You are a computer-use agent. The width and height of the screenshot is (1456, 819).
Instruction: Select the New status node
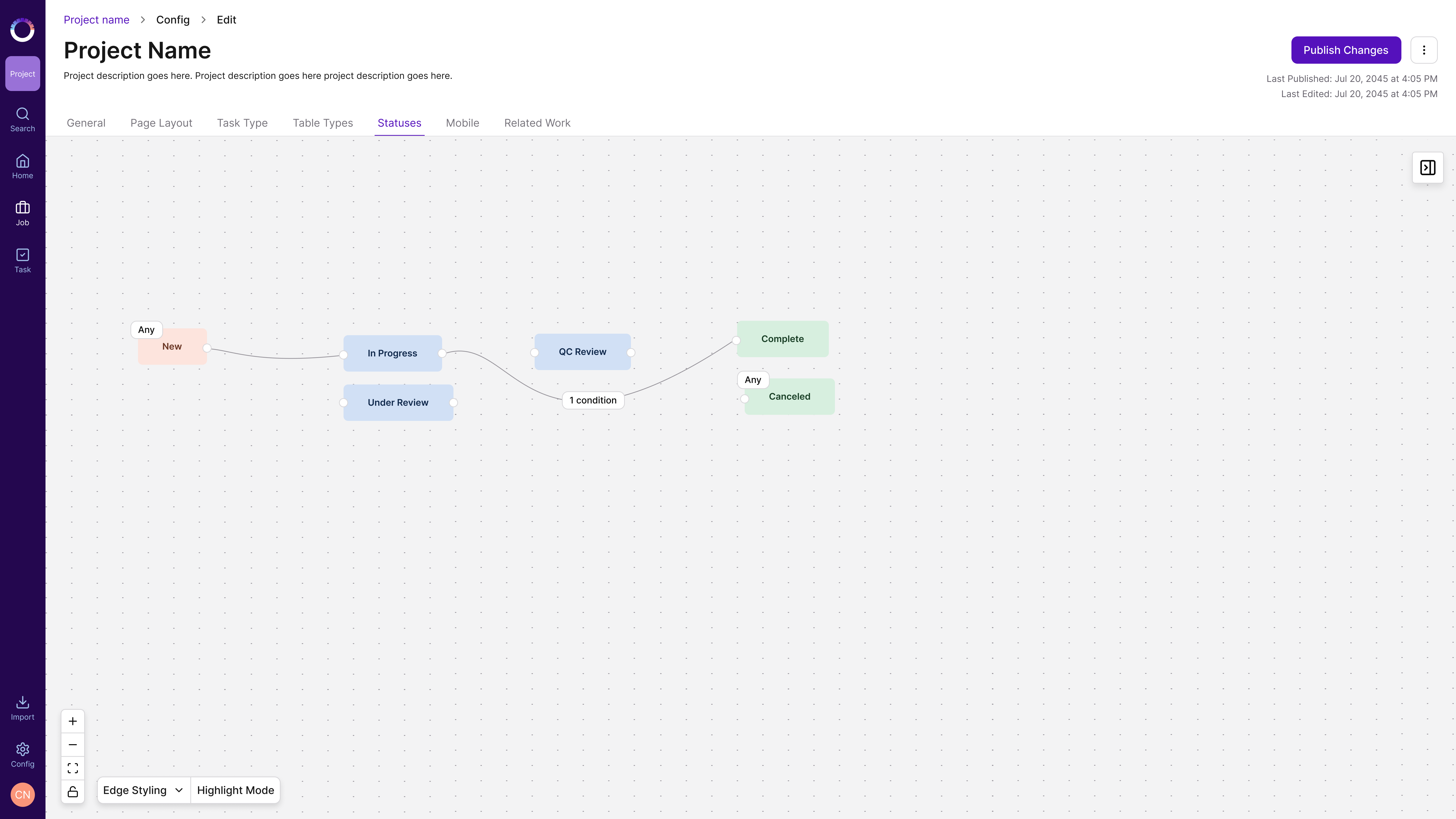click(172, 347)
